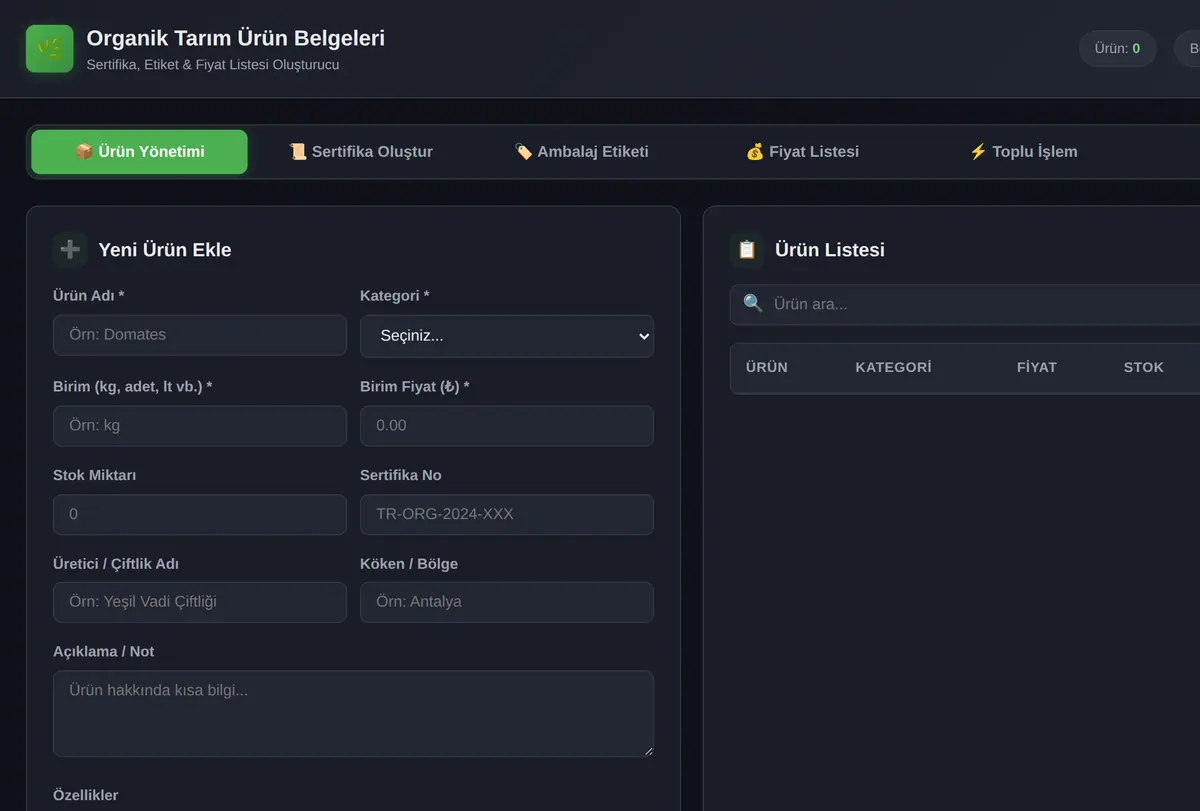Click the plus icon beside Yeni Ürün Ekle
1200x811 pixels.
coord(70,249)
